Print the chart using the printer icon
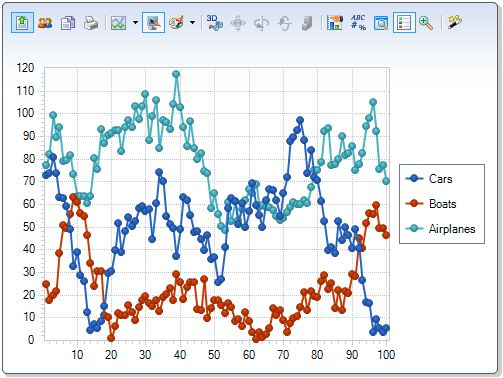The height and width of the screenshot is (378, 503). tap(90, 23)
